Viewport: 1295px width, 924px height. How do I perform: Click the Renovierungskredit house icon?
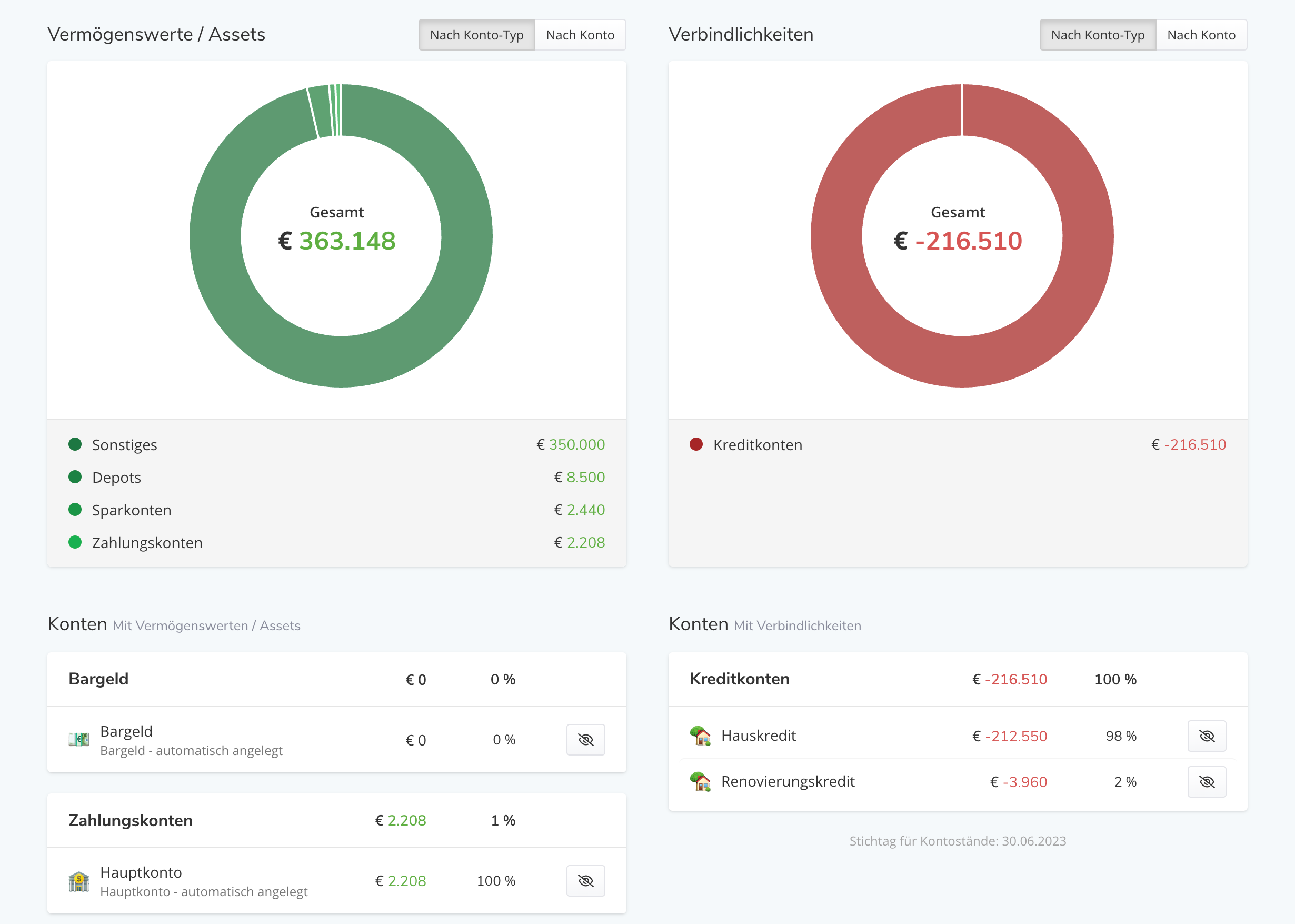[700, 782]
